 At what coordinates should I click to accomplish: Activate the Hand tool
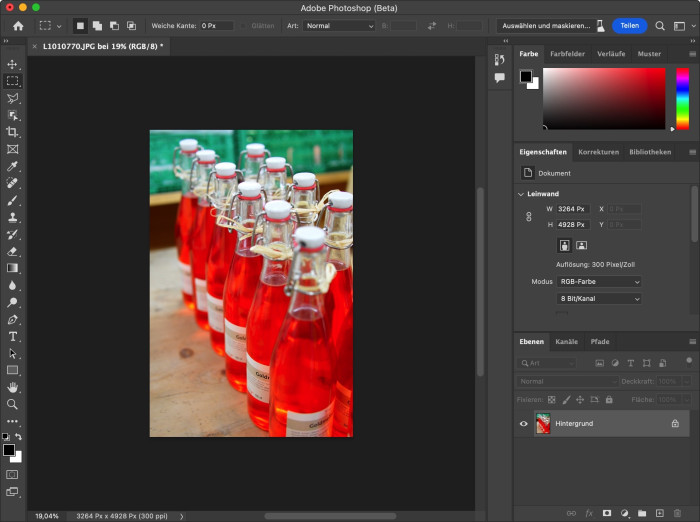tap(13, 387)
